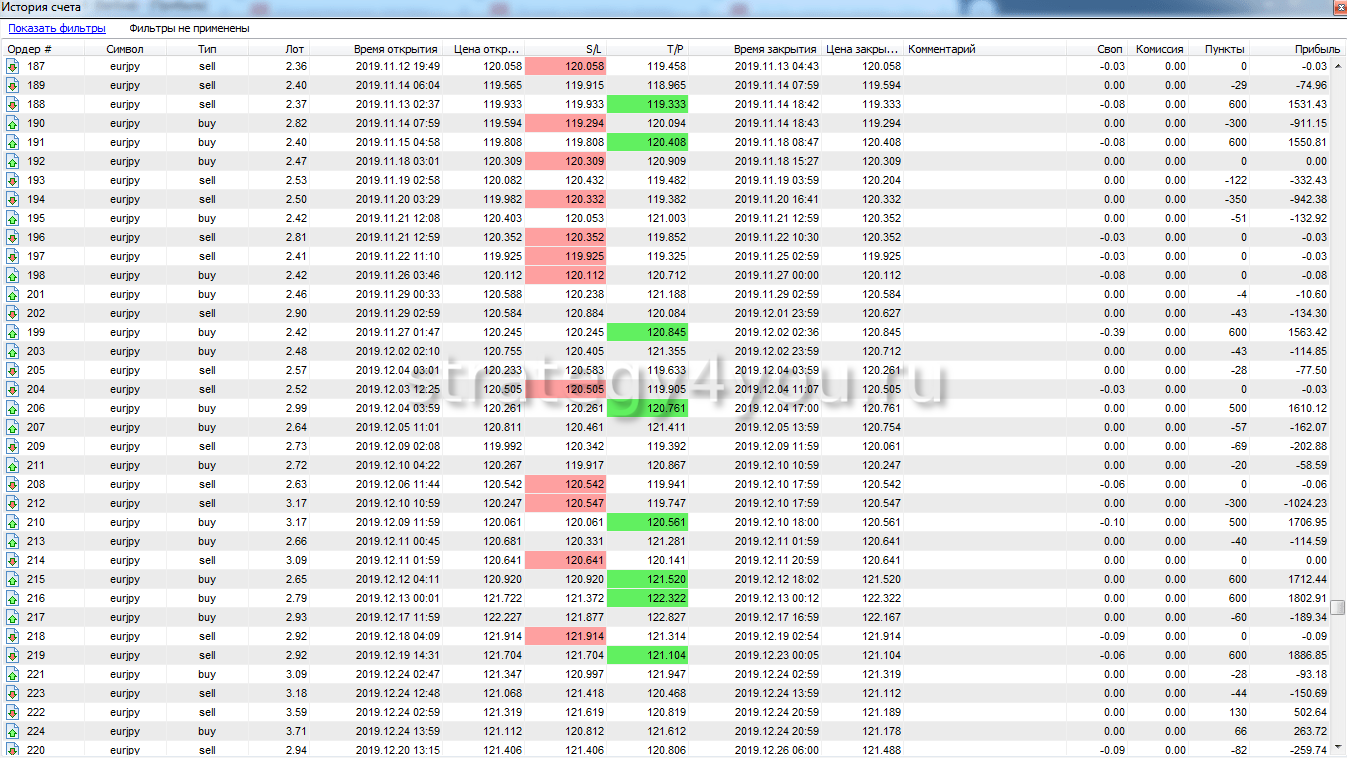Select the icon next to order 206
Image resolution: width=1347 pixels, height=758 pixels.
coord(13,408)
